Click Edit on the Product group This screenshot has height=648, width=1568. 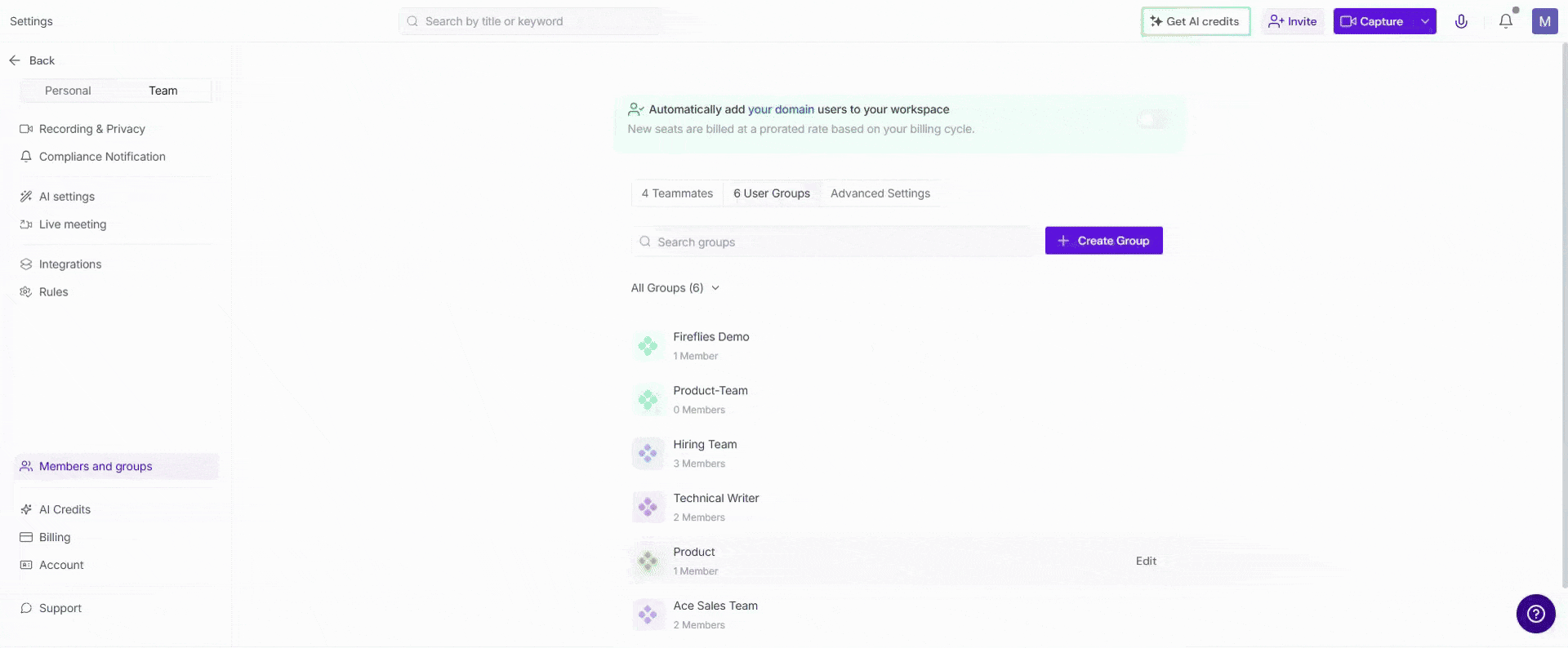(1146, 561)
